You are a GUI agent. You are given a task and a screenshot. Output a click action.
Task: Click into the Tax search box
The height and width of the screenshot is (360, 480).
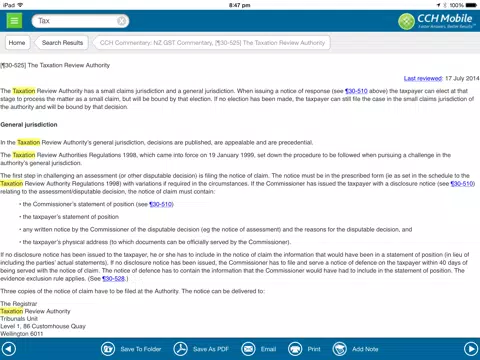80,21
